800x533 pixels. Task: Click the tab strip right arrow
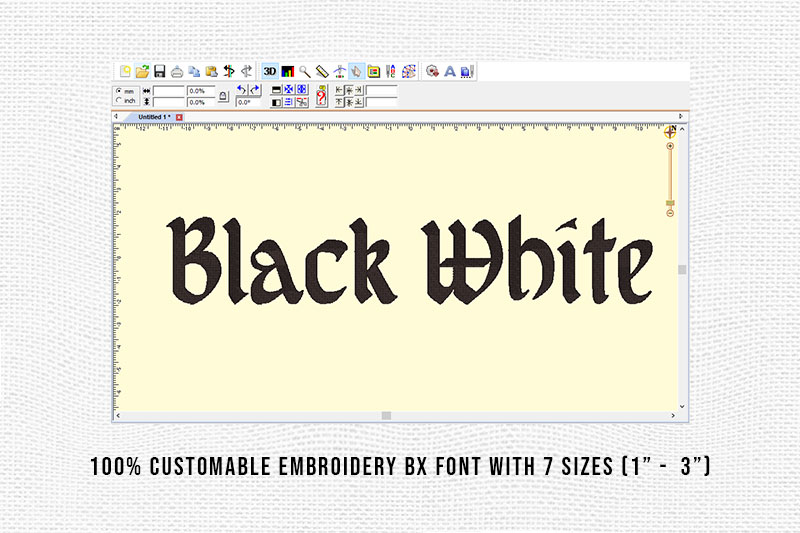pos(681,117)
